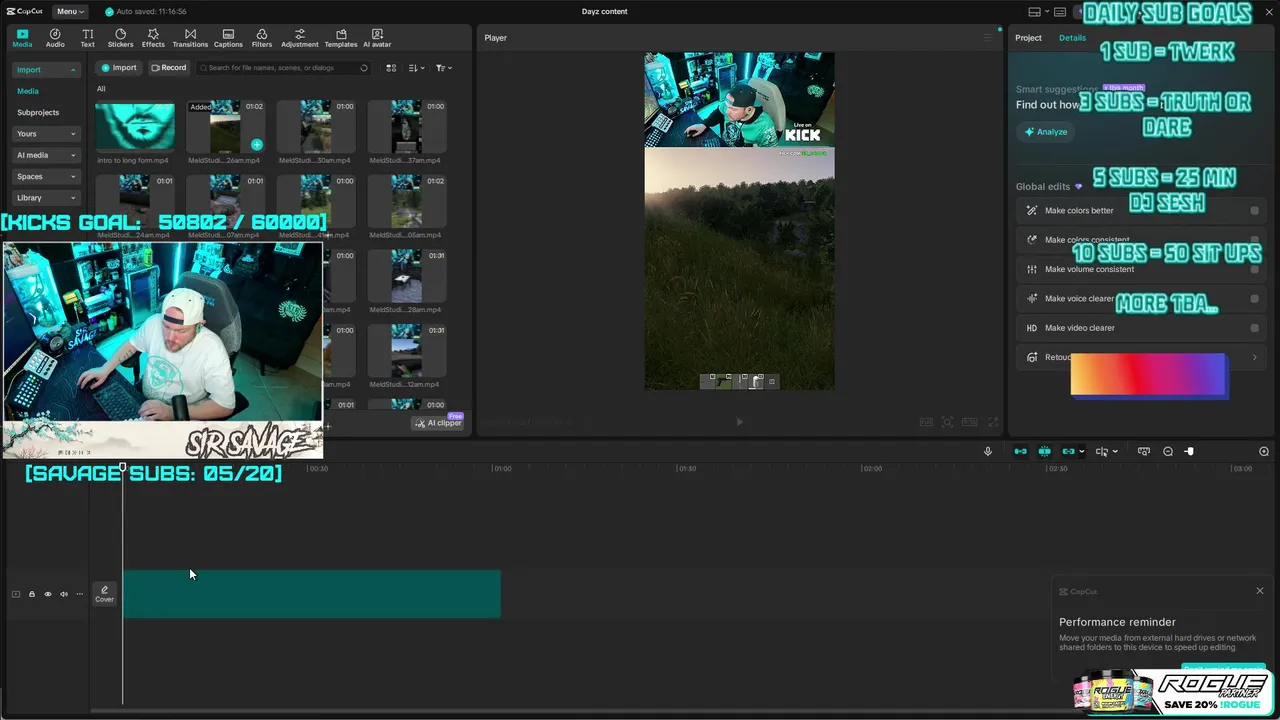Image resolution: width=1280 pixels, height=720 pixels.
Task: Lock the video track
Action: 31,594
